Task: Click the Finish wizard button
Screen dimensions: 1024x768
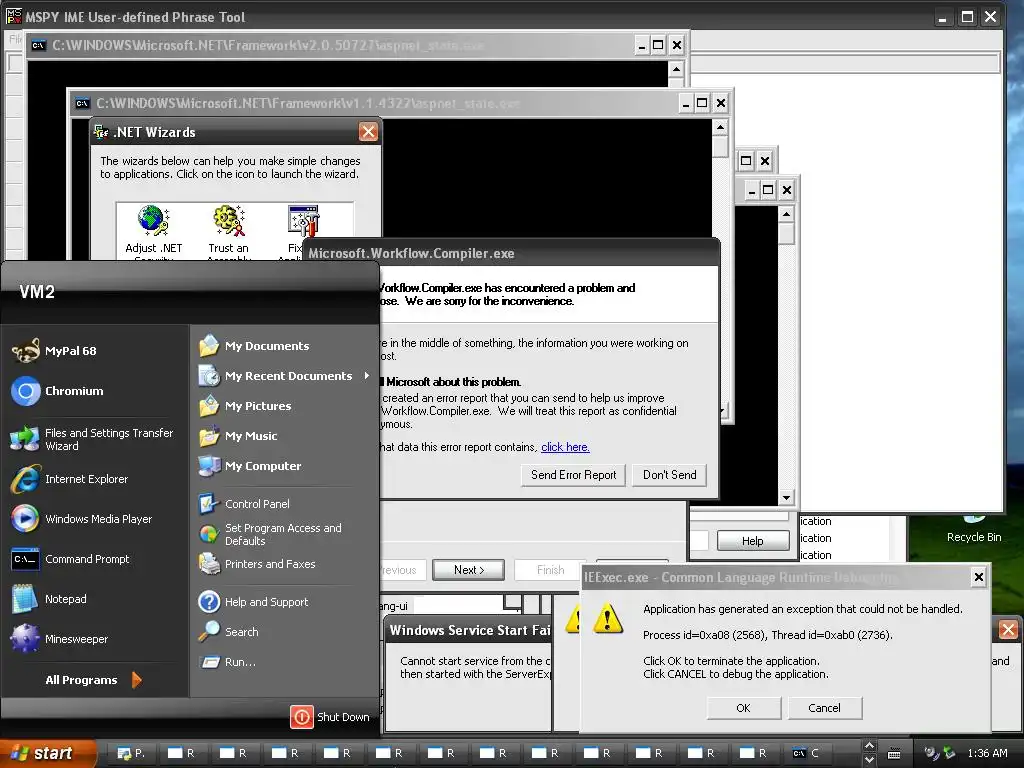Action: [549, 570]
